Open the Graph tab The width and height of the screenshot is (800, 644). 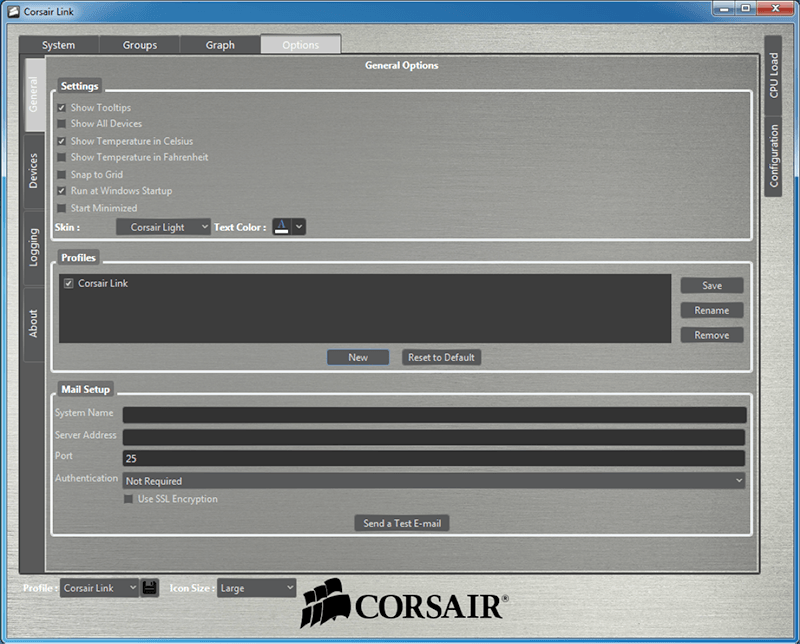pos(220,45)
